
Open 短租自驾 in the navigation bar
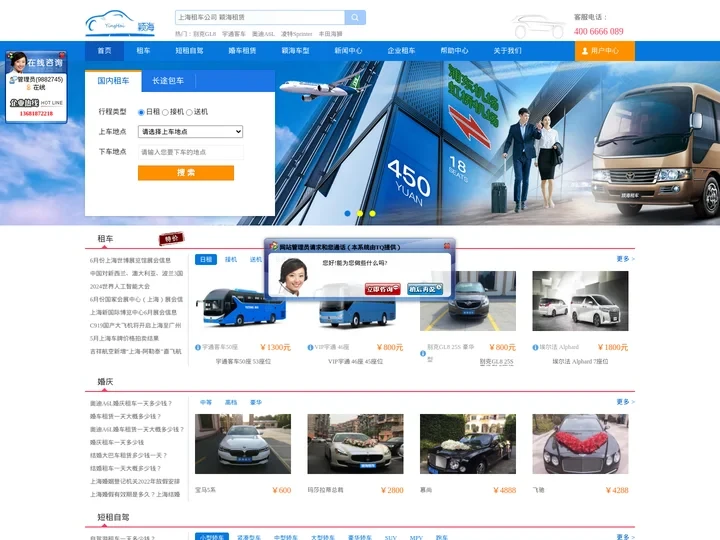pyautogui.click(x=189, y=51)
